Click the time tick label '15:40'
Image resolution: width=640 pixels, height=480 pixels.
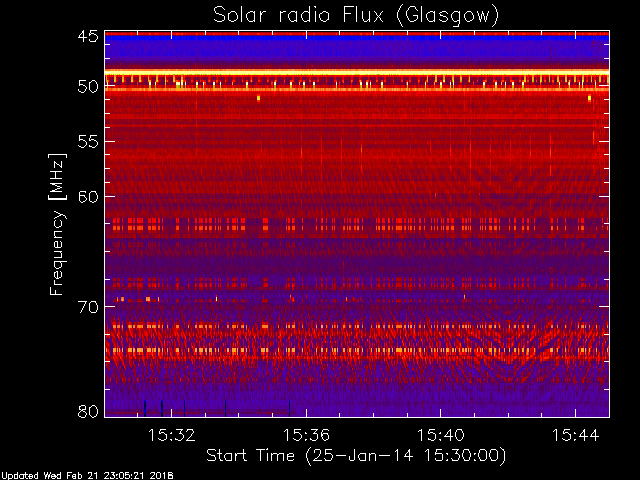pyautogui.click(x=440, y=435)
